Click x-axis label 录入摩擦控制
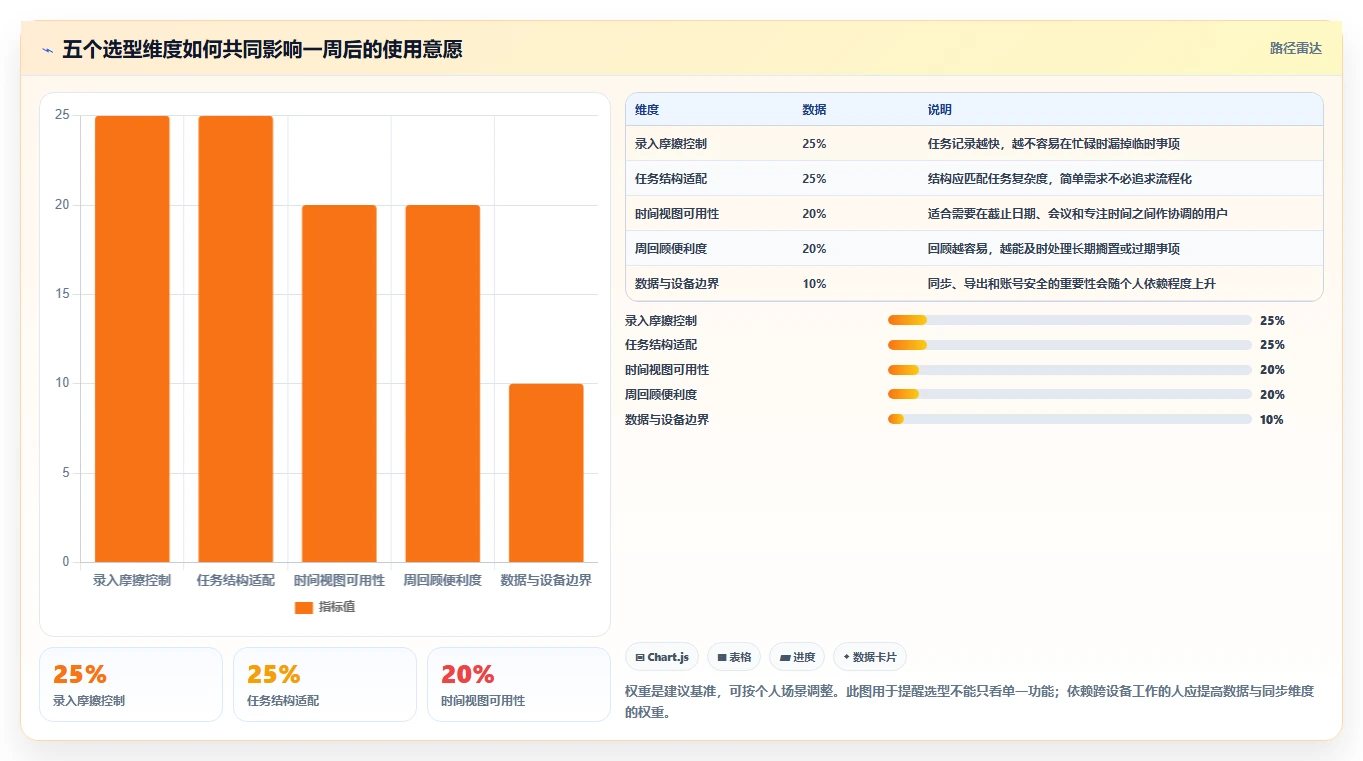Image resolution: width=1363 pixels, height=761 pixels. [132, 580]
